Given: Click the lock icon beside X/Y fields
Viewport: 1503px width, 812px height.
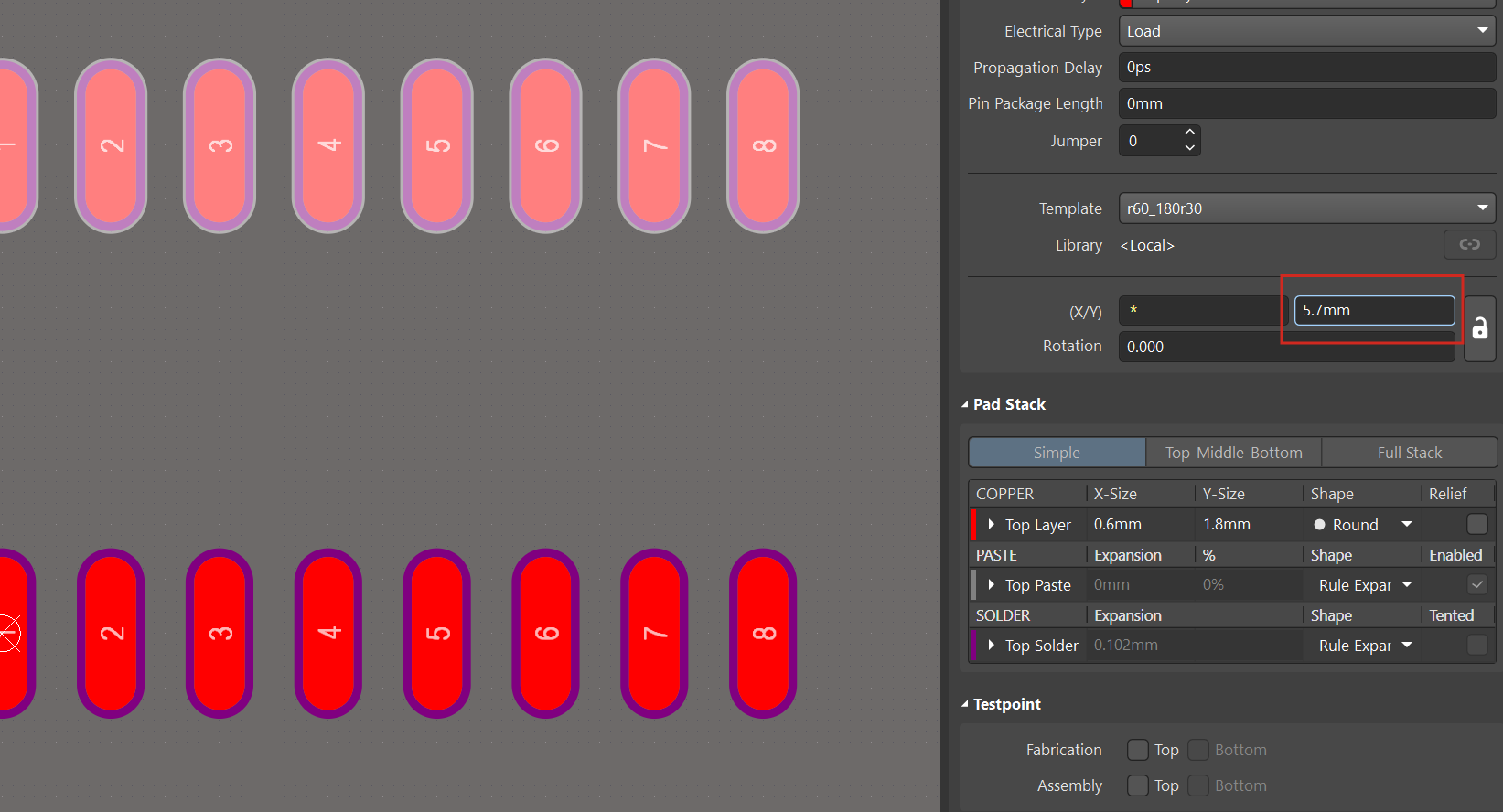Looking at the screenshot, I should [x=1479, y=328].
